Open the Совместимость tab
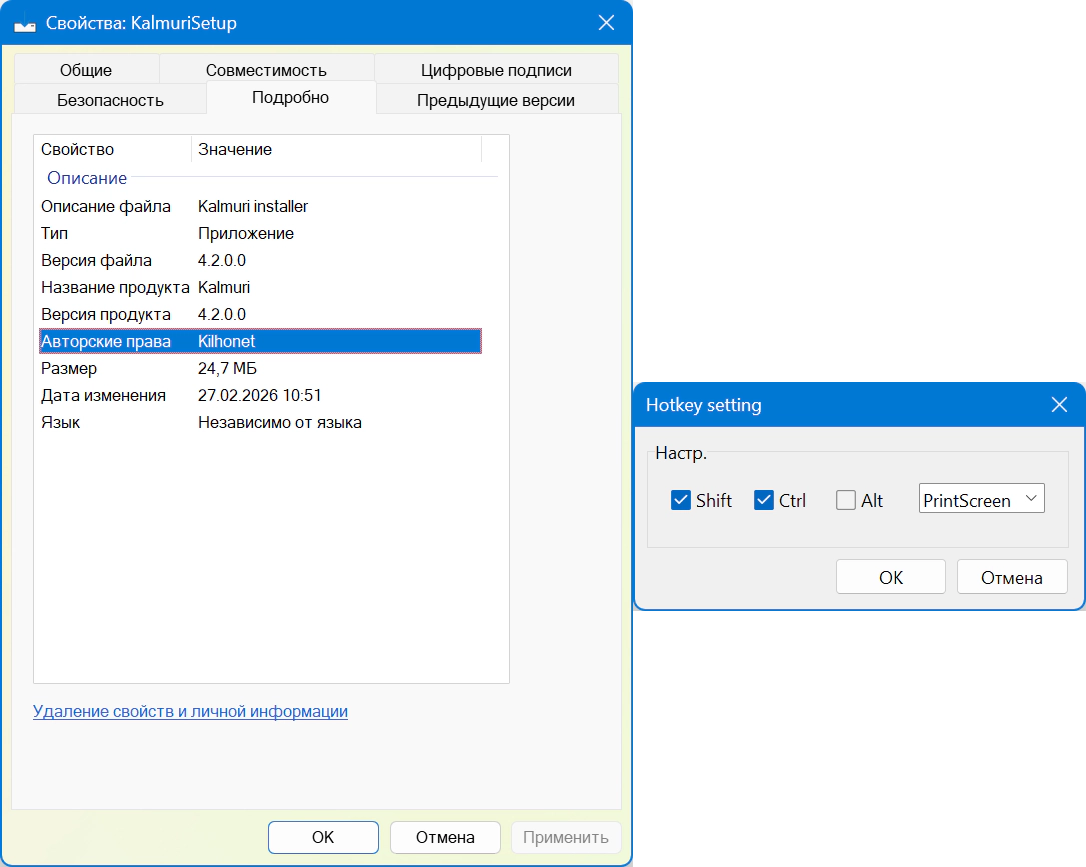The width and height of the screenshot is (1086, 867). [266, 70]
